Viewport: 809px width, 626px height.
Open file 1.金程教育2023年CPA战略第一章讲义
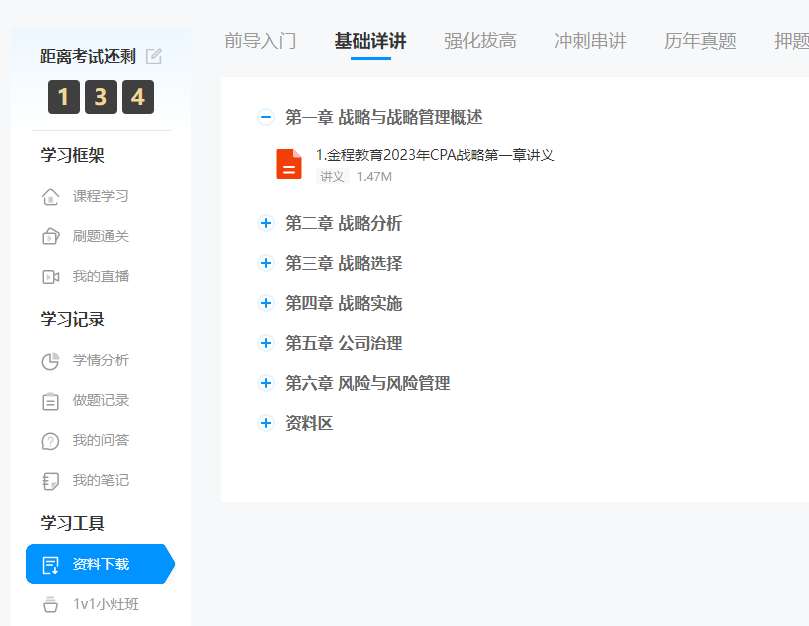435,155
